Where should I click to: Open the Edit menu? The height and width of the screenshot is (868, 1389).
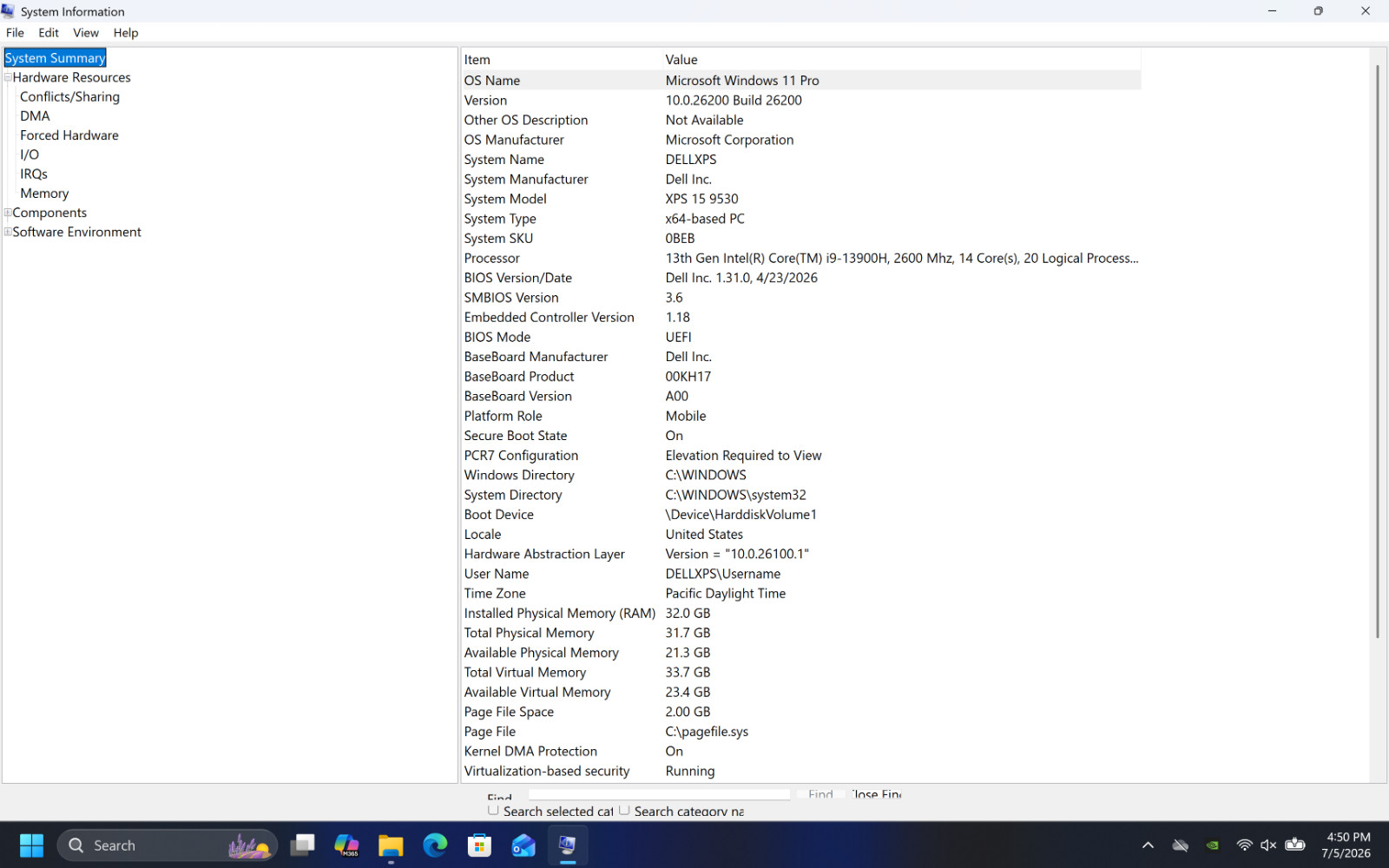49,33
